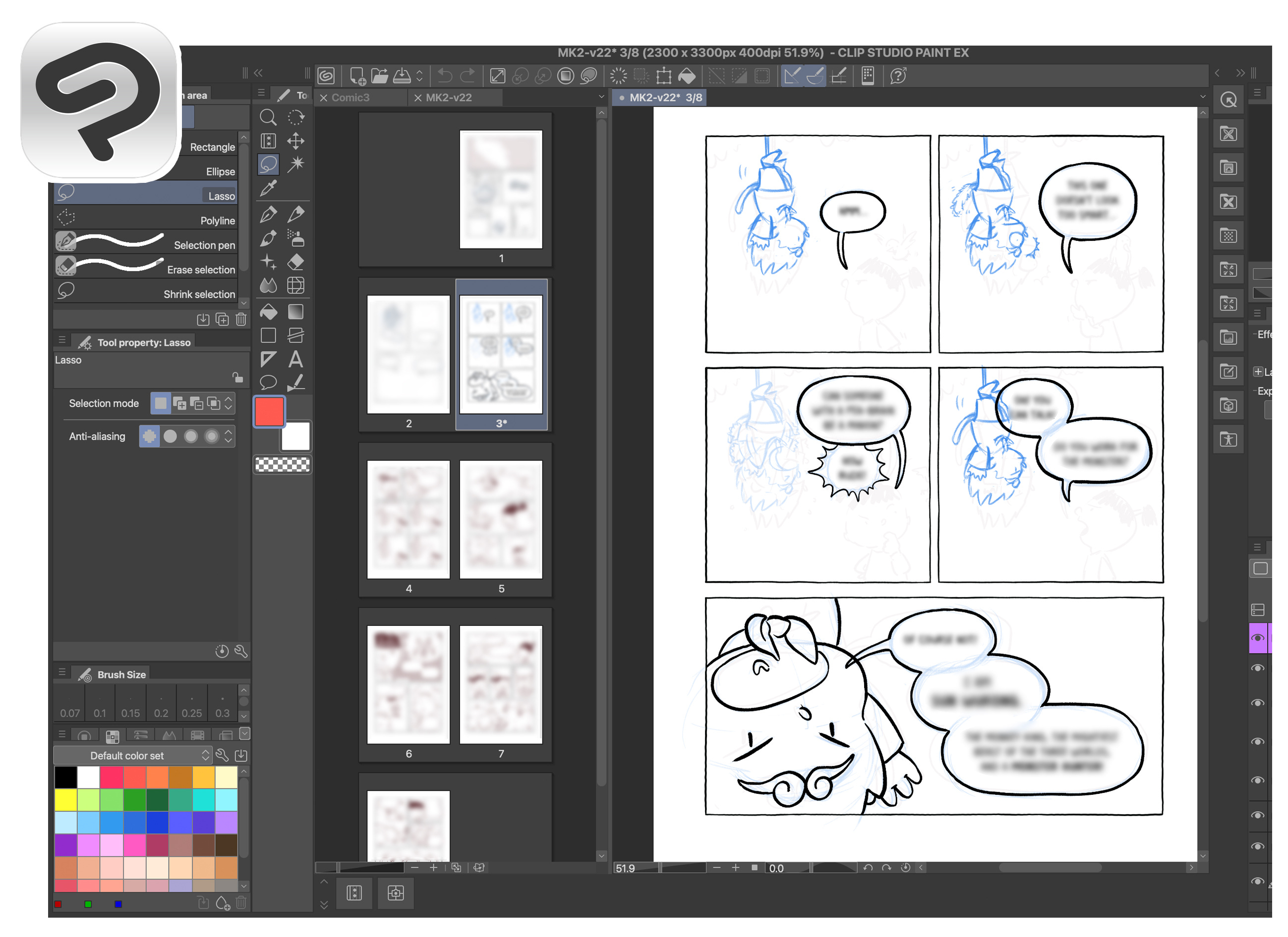Screen dimensions: 1288x937
Task: Hide the purple-highlighted layer's eye icon
Action: [1257, 638]
